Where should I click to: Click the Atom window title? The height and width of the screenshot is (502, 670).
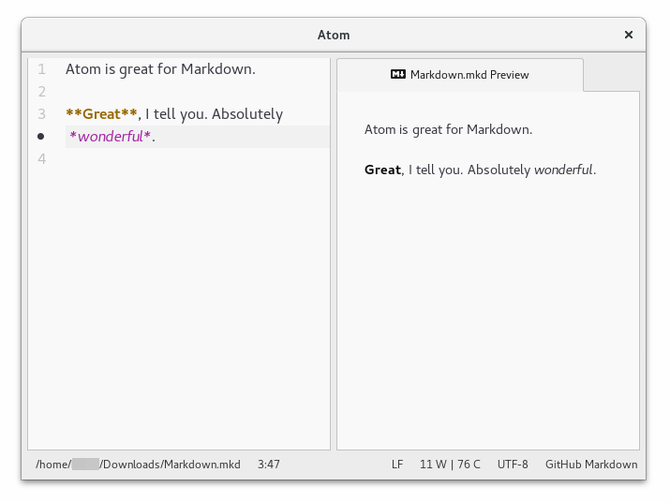[x=333, y=35]
